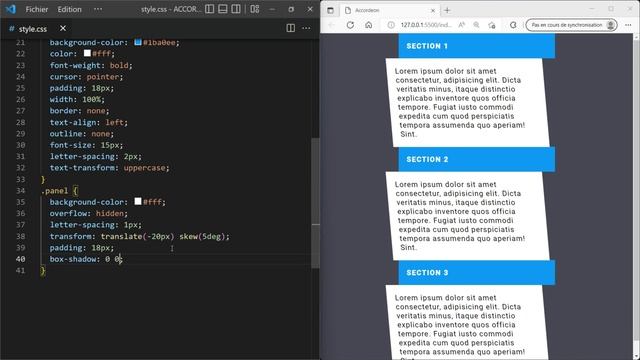Toggle the secondary sidebar layout icon
Screen dimensions: 640x360
(x=236, y=9)
